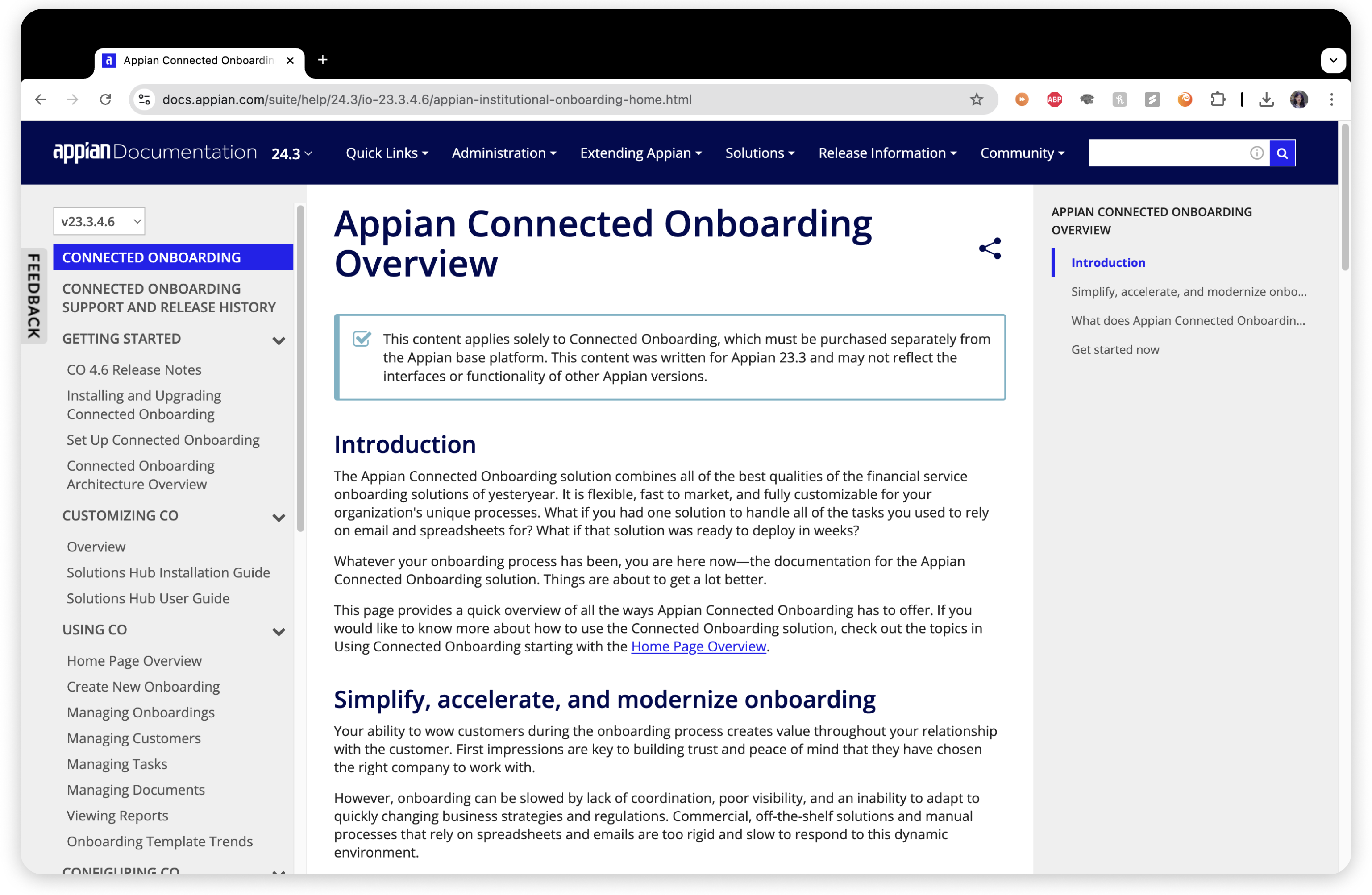Screen dimensions: 1372x895
Task: Open the 24.3 Appian version dropdown
Action: coord(291,153)
